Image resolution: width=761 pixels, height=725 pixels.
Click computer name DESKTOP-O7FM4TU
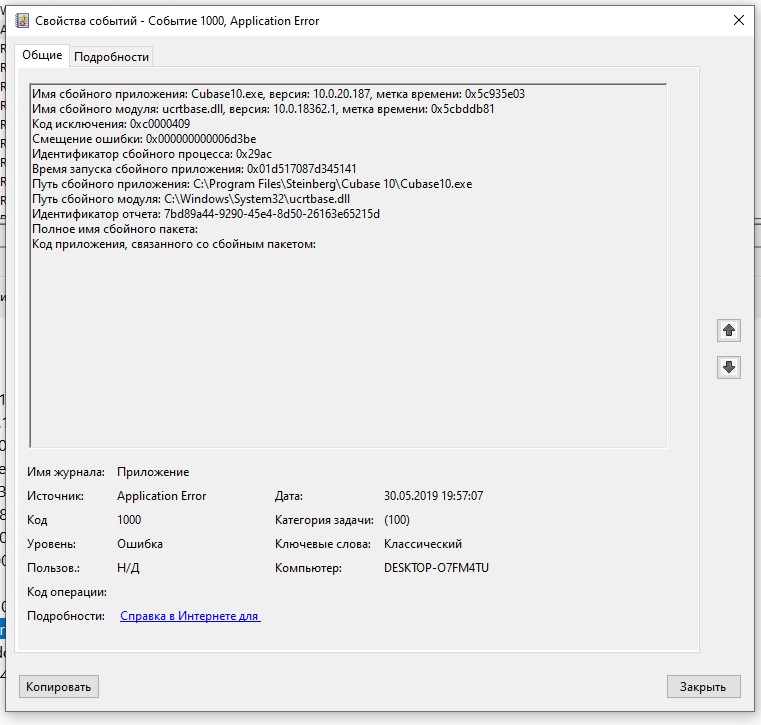point(436,568)
